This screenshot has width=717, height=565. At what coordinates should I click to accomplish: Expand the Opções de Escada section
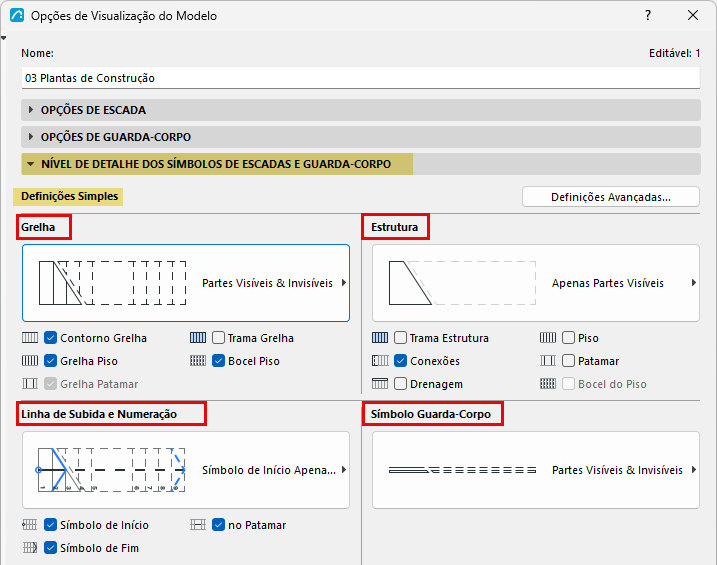[361, 110]
